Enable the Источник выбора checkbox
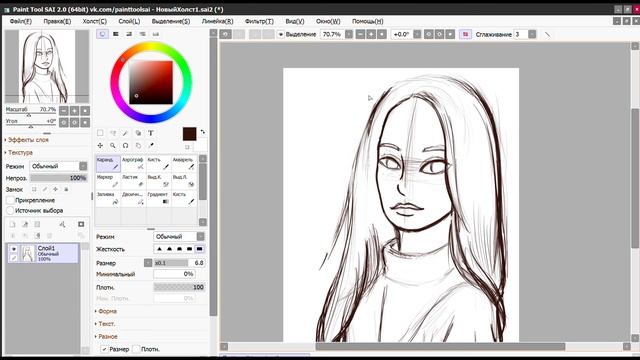 point(11,211)
